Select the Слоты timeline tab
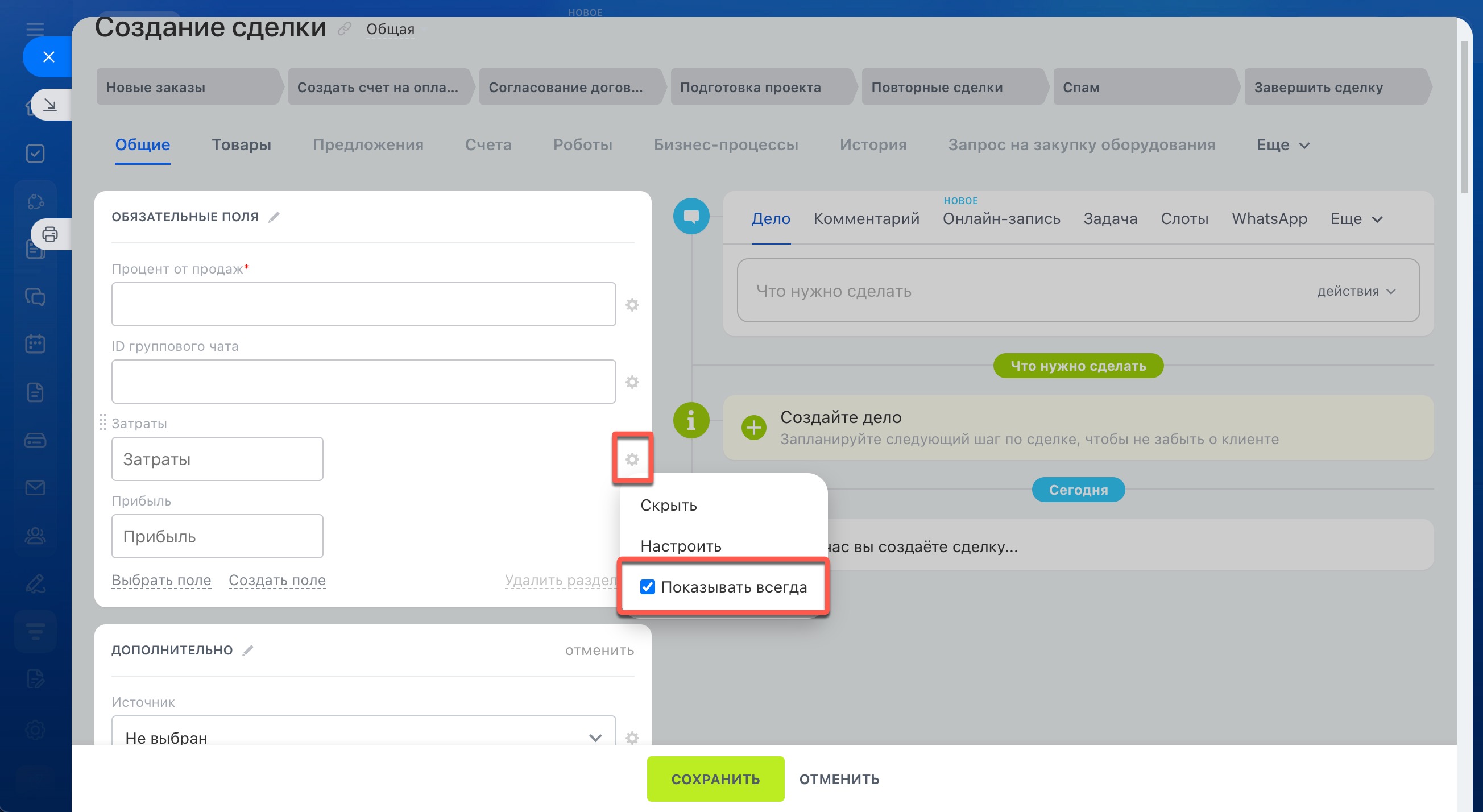Screen dimensions: 1483x812 [x=1184, y=219]
